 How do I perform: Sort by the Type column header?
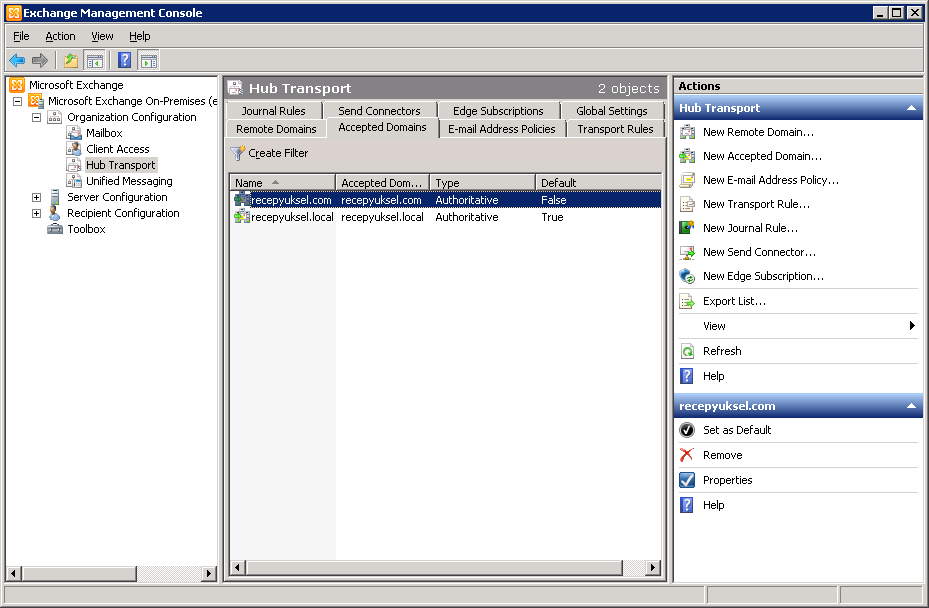(x=483, y=183)
